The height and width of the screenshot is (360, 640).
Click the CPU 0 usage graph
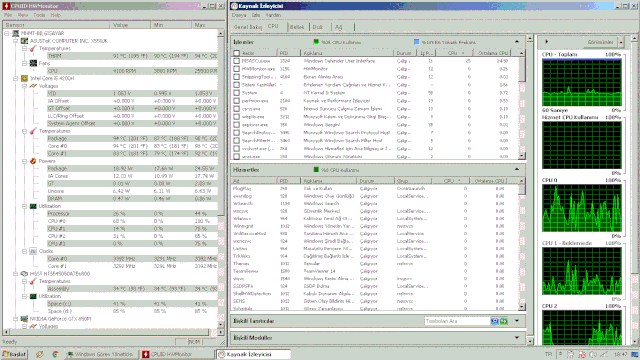tap(582, 208)
